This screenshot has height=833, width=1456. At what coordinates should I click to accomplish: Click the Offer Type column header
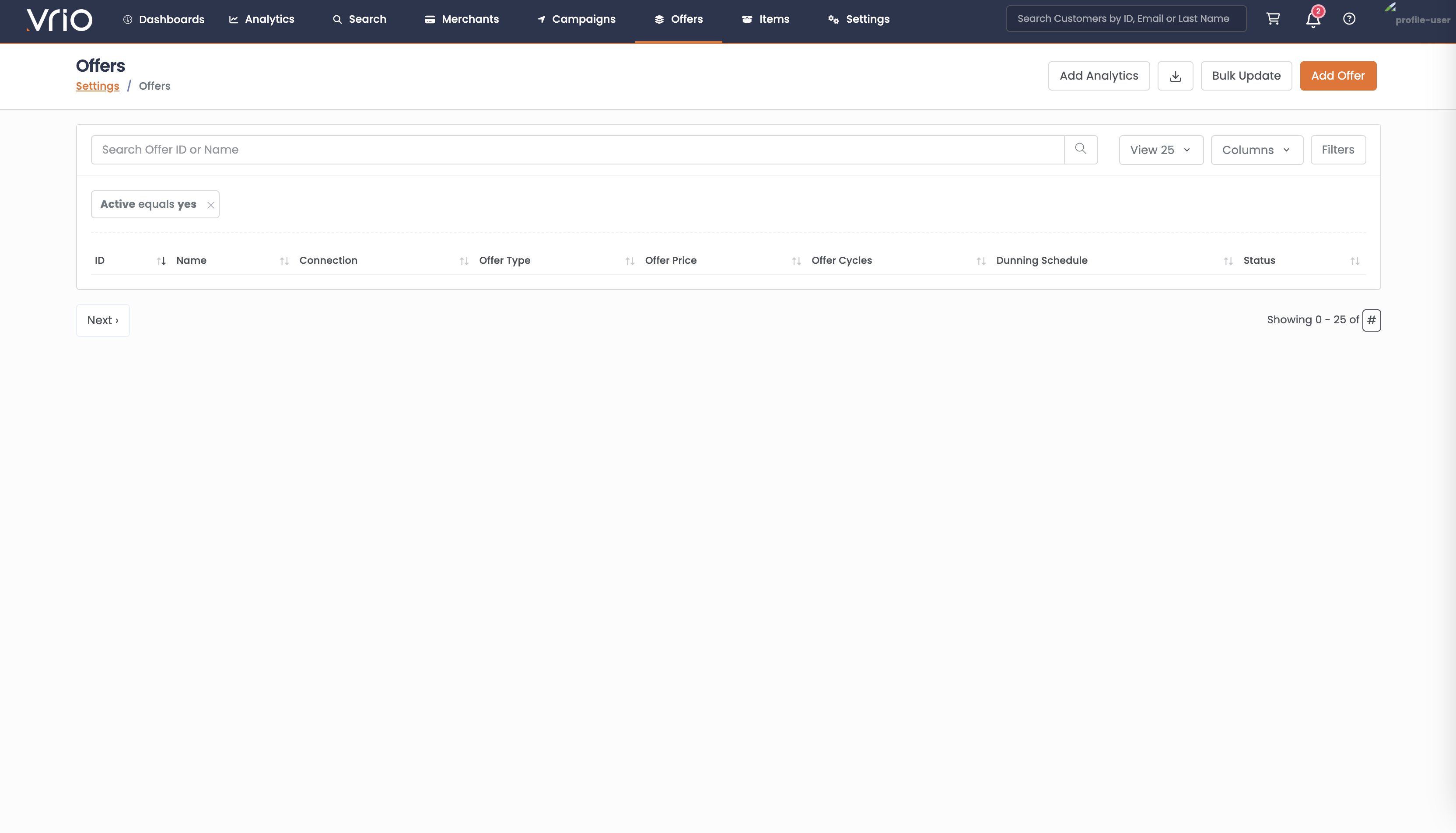[504, 261]
